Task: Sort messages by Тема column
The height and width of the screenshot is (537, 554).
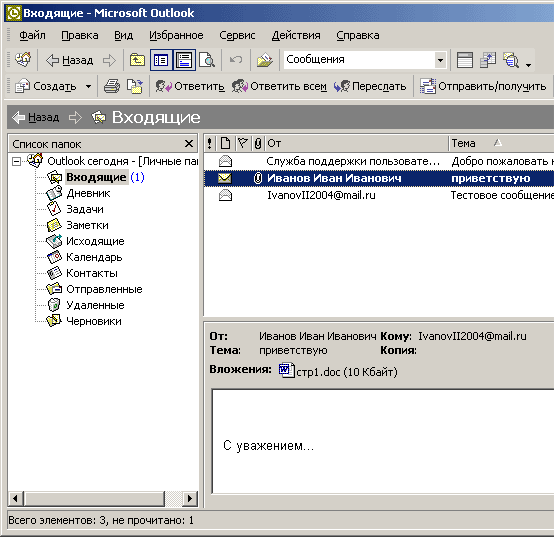Action: tap(501, 143)
